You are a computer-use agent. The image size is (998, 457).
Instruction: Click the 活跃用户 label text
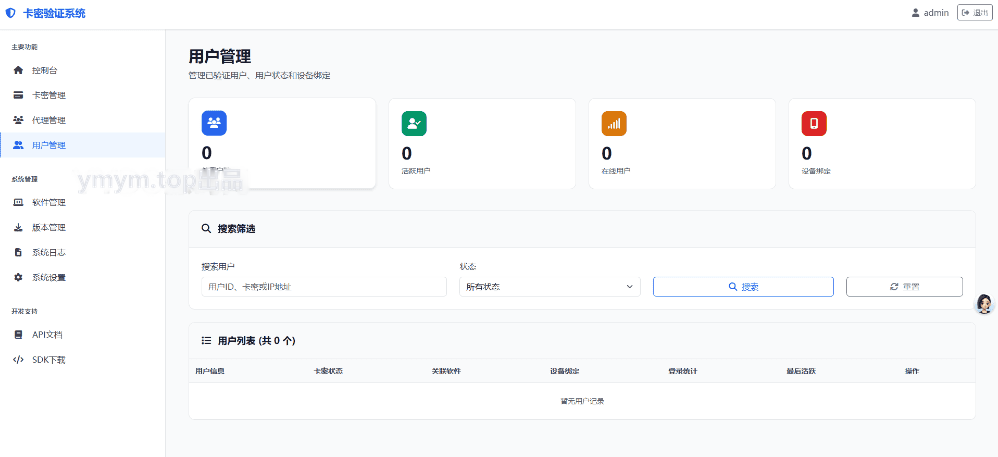[x=416, y=171]
